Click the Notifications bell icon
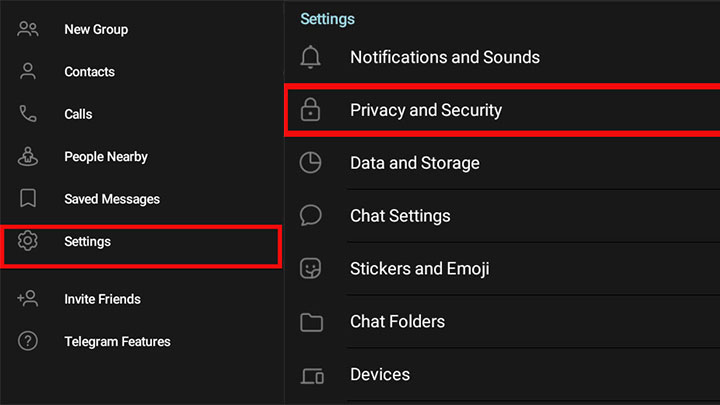The height and width of the screenshot is (405, 720). point(311,57)
